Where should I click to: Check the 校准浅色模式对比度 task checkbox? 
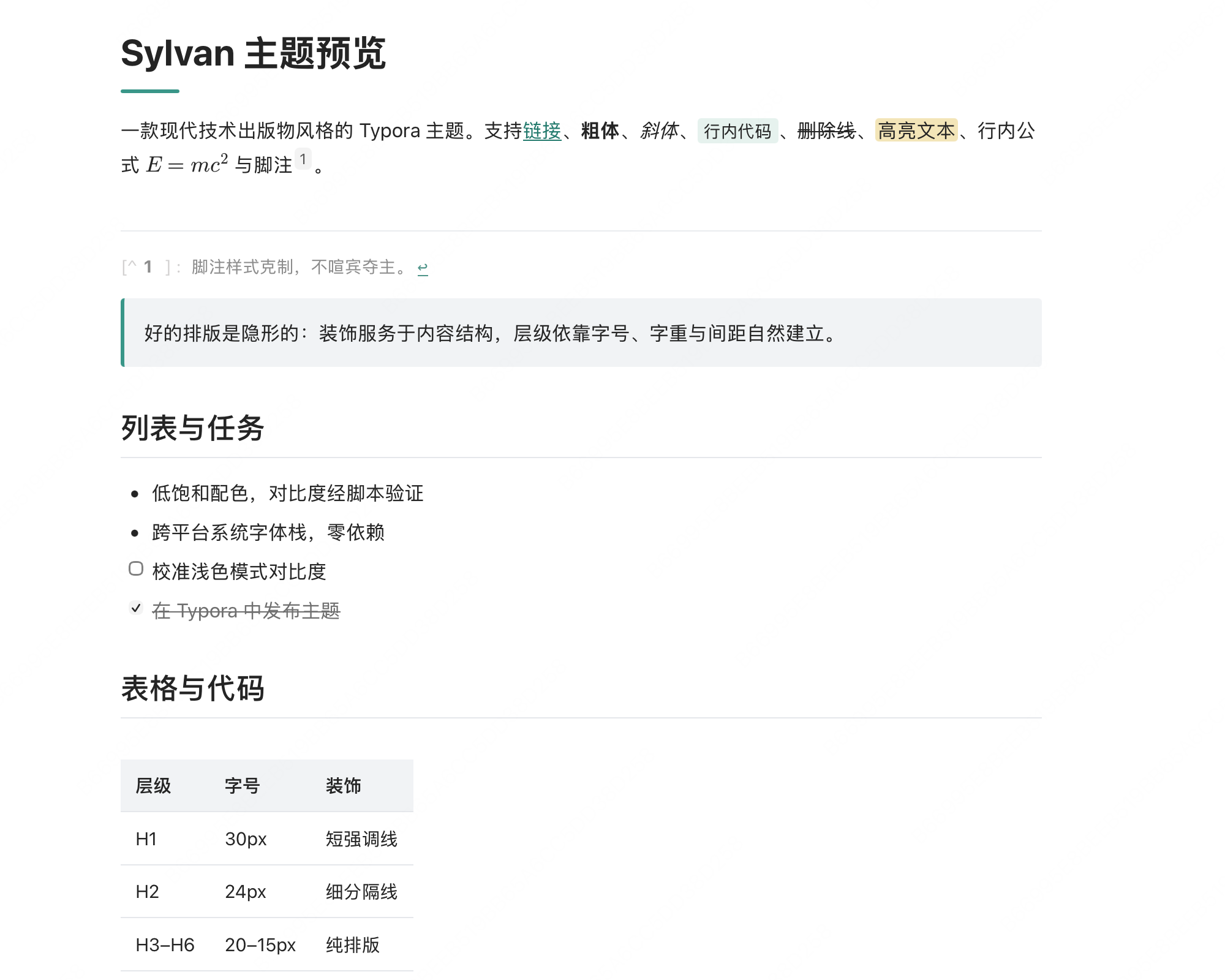[x=136, y=569]
